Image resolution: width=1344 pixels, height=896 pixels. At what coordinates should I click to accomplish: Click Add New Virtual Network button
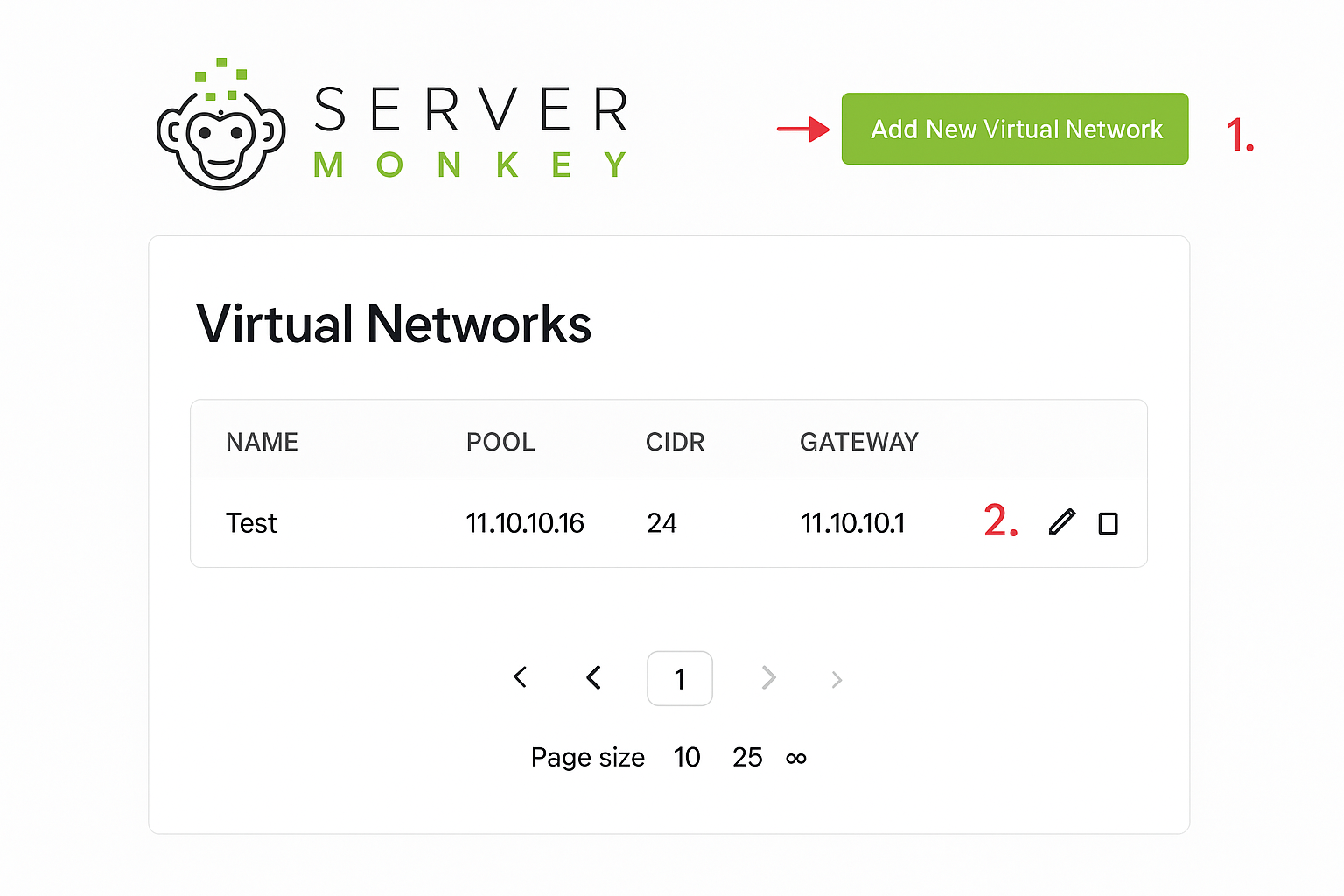click(1015, 129)
